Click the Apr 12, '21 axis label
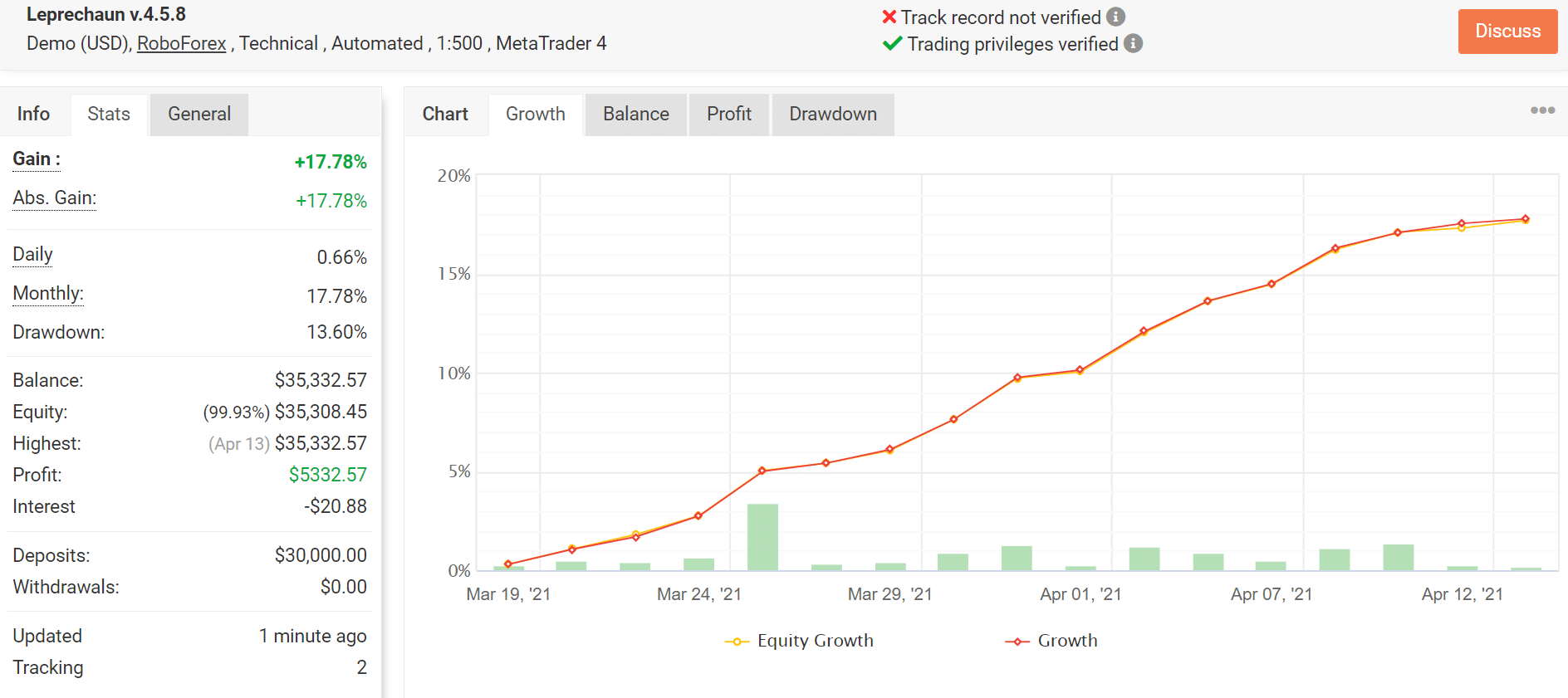Image resolution: width=1568 pixels, height=698 pixels. (1463, 594)
